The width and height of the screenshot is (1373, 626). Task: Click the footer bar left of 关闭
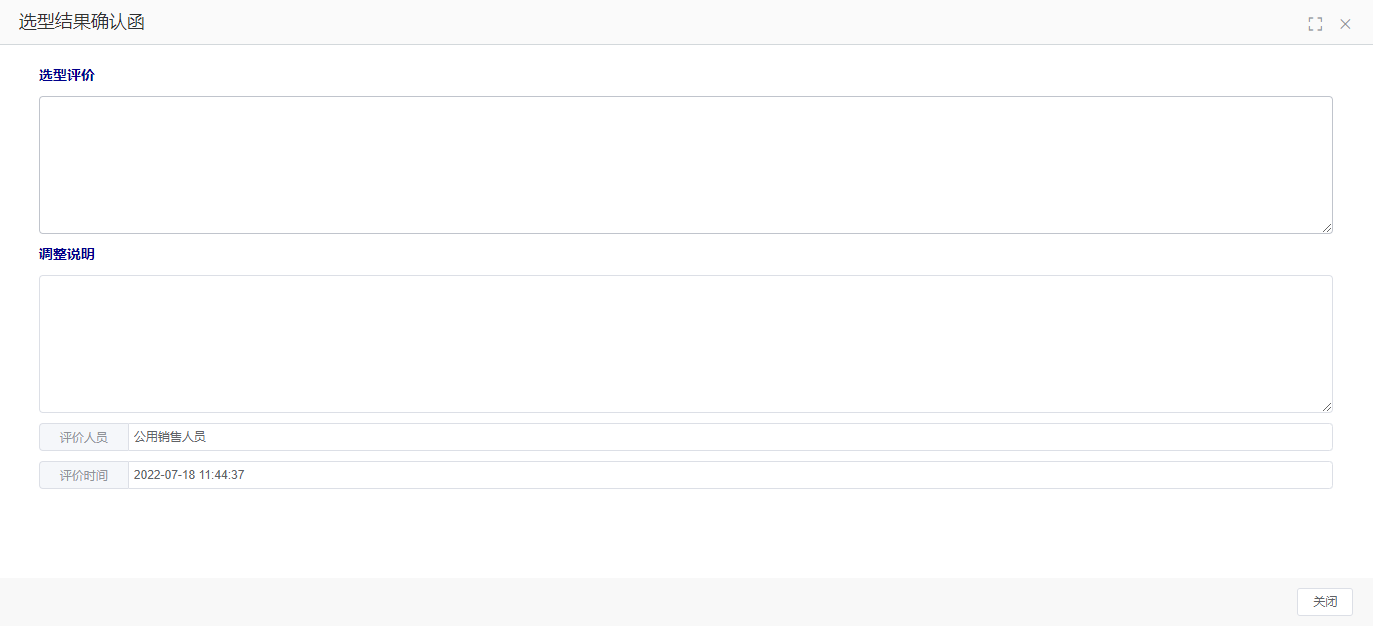point(650,602)
